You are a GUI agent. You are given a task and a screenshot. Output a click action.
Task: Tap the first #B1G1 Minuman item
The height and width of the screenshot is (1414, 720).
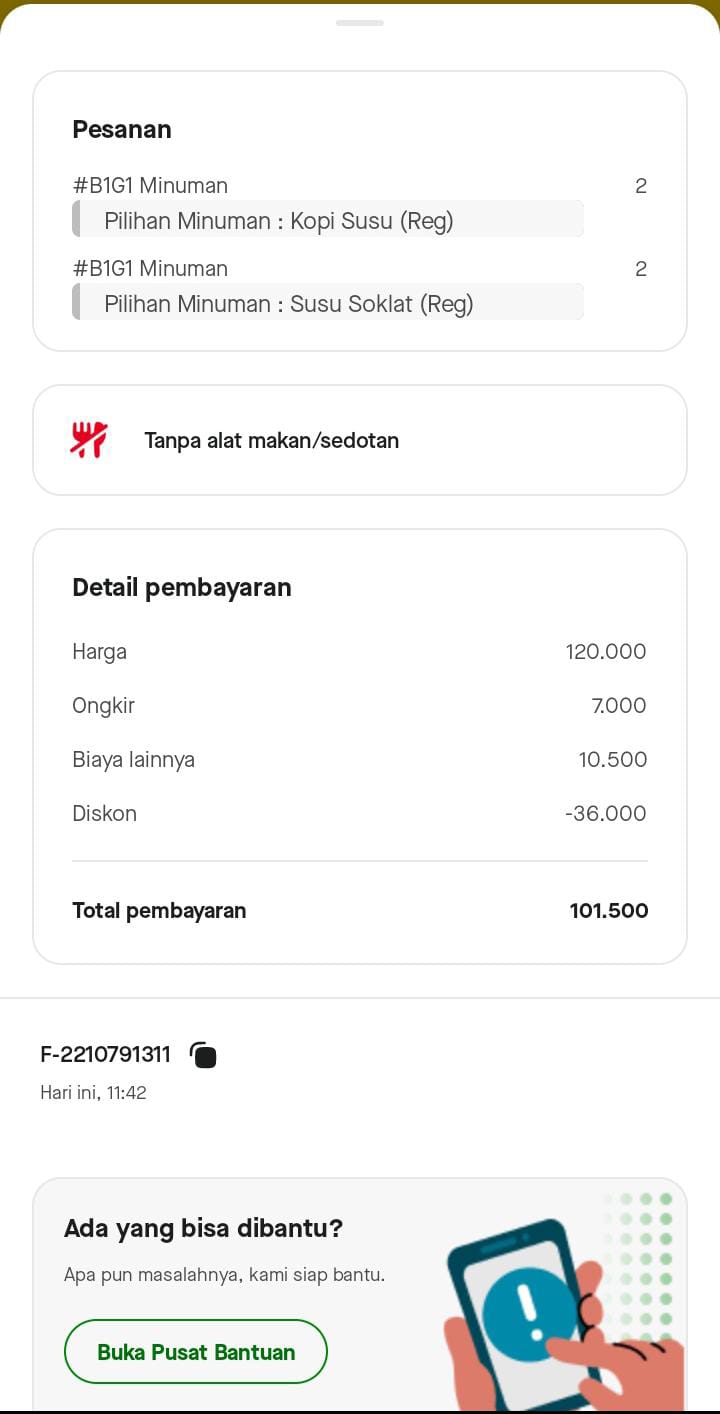tap(150, 185)
